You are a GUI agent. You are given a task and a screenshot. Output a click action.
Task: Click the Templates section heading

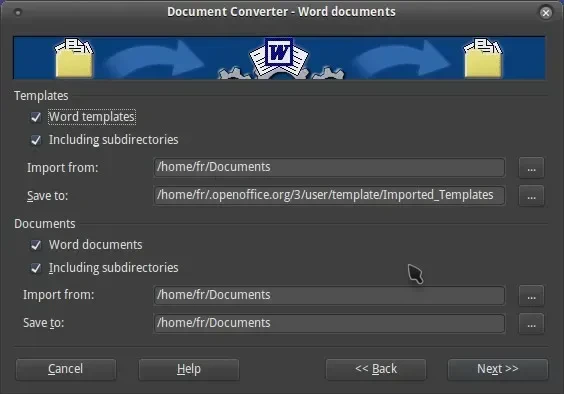point(41,96)
